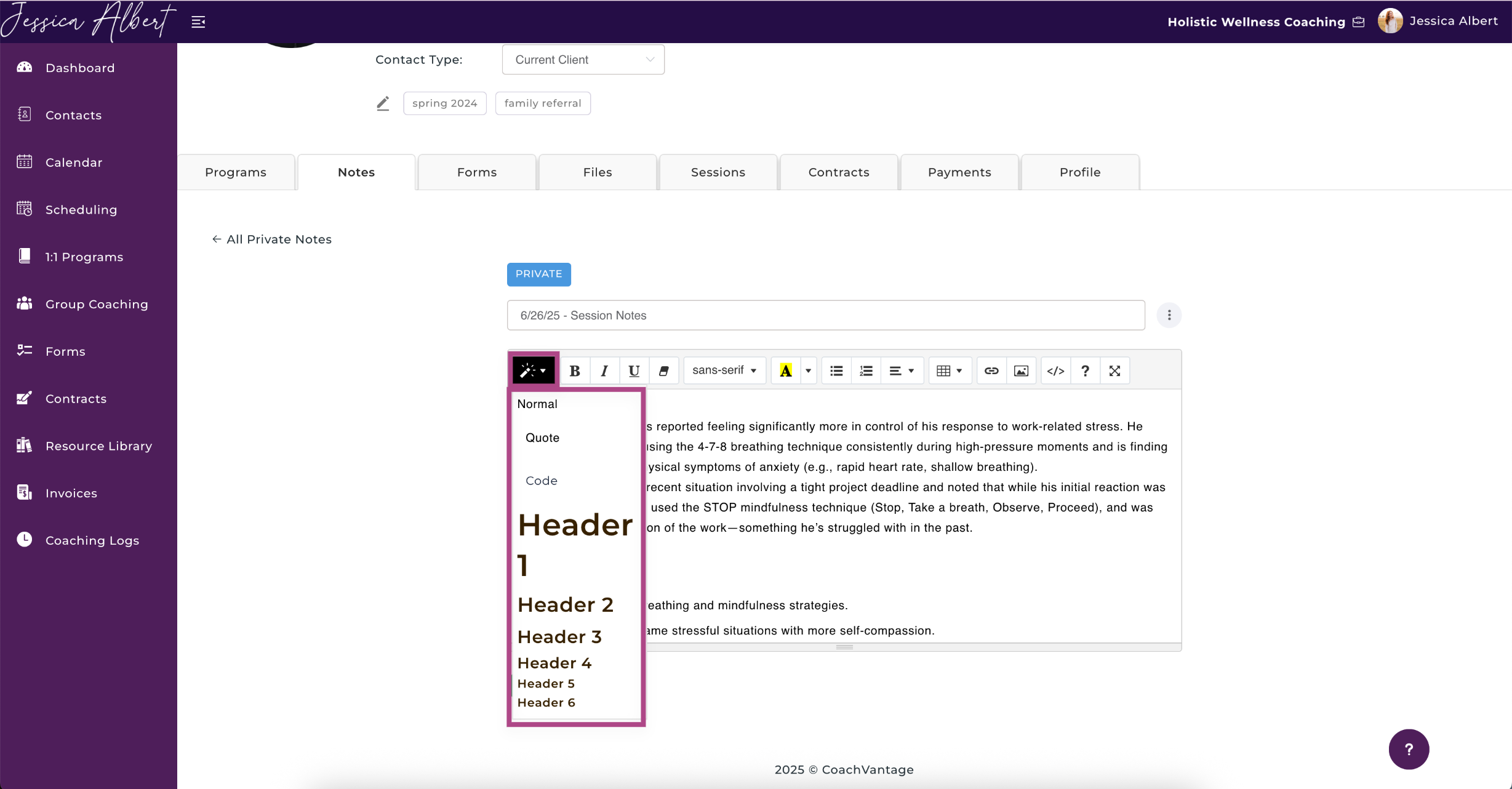This screenshot has height=789, width=1512.
Task: Apply the yellow highlight text color
Action: (x=786, y=370)
